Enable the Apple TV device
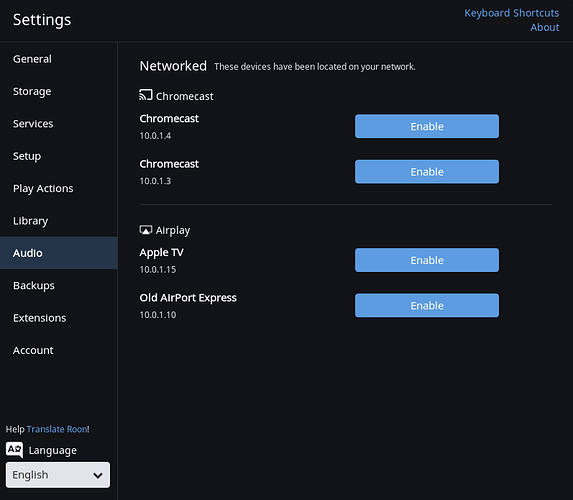The width and height of the screenshot is (573, 500). pyautogui.click(x=427, y=260)
